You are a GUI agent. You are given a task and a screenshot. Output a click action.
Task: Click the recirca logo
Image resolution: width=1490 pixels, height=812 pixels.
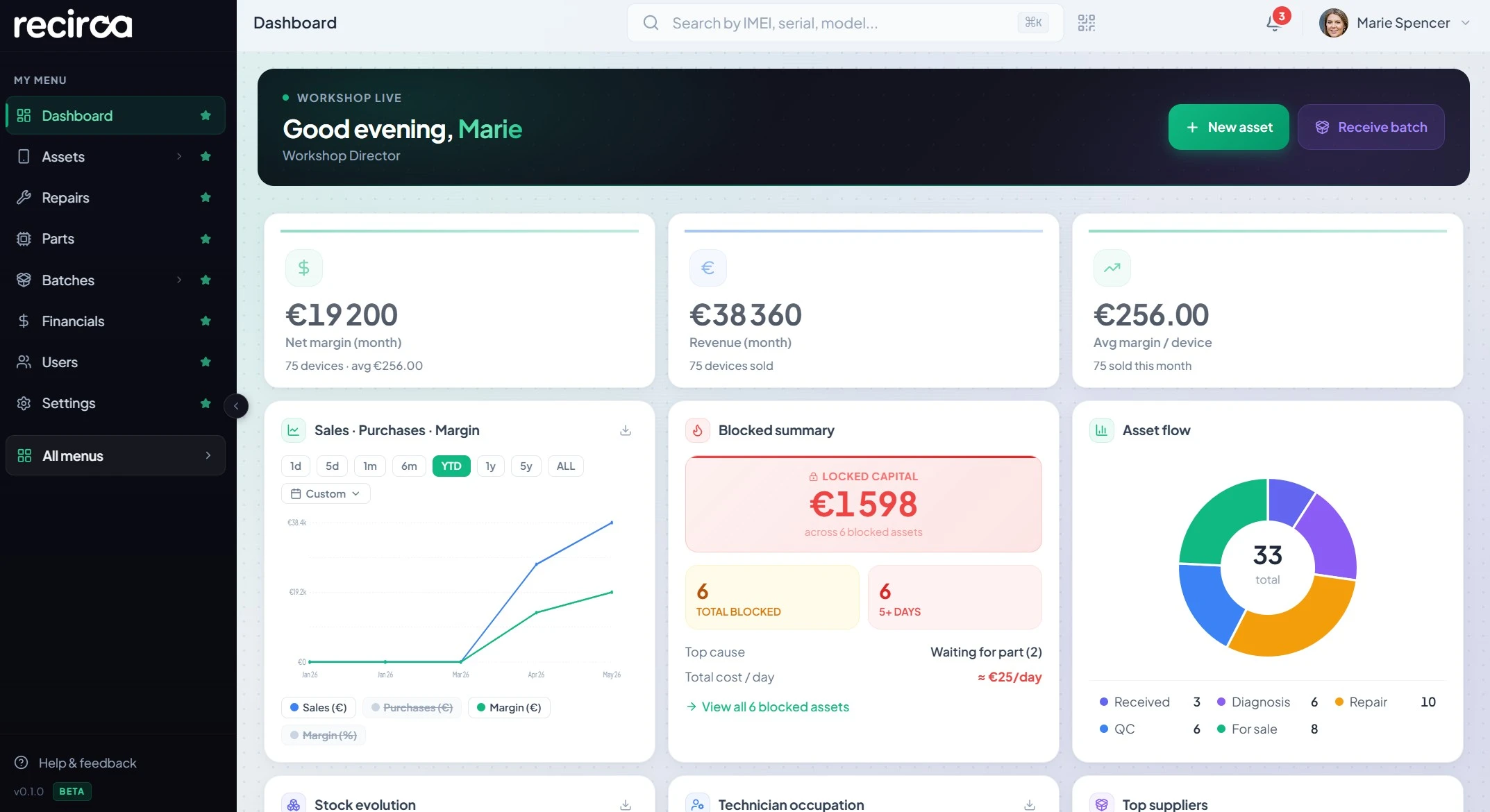pos(73,24)
